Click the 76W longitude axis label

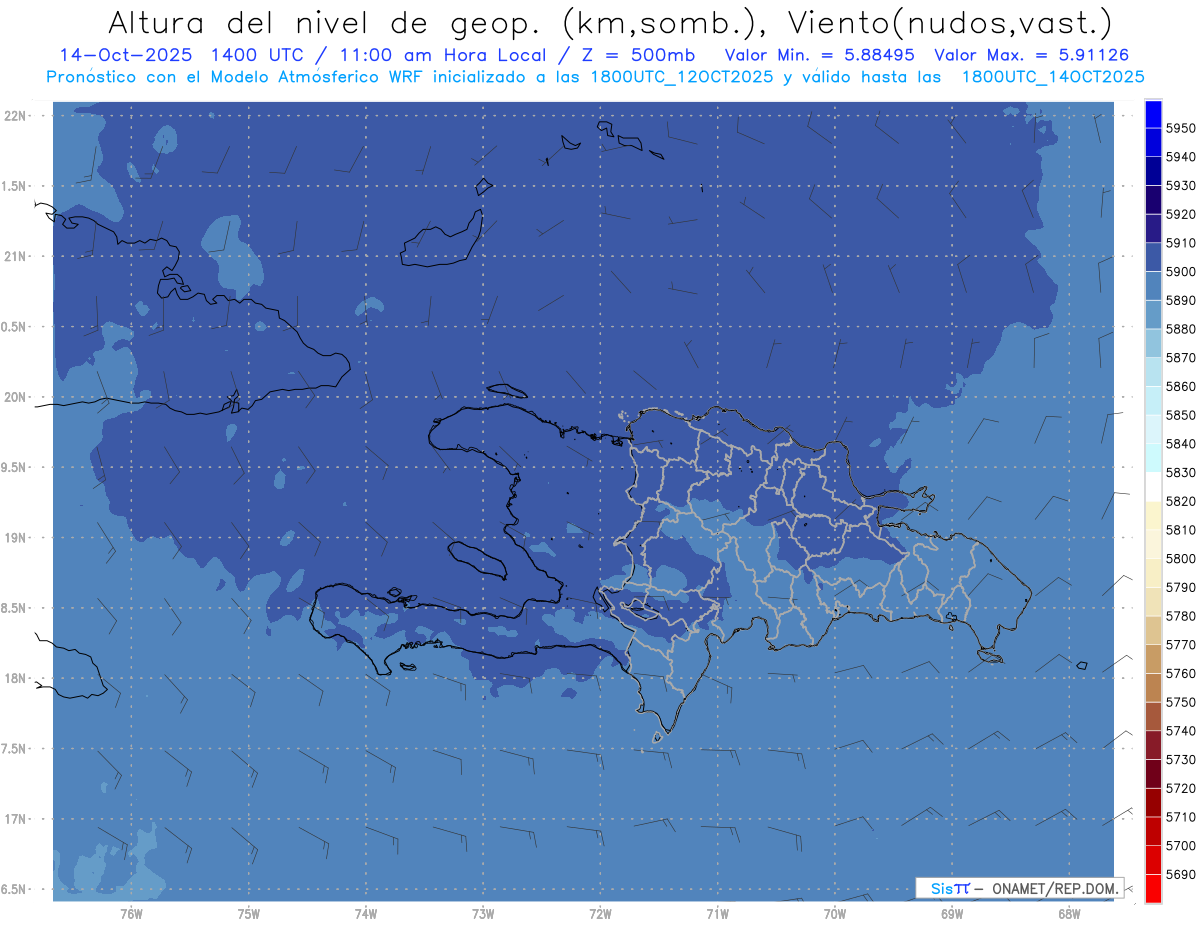point(131,913)
